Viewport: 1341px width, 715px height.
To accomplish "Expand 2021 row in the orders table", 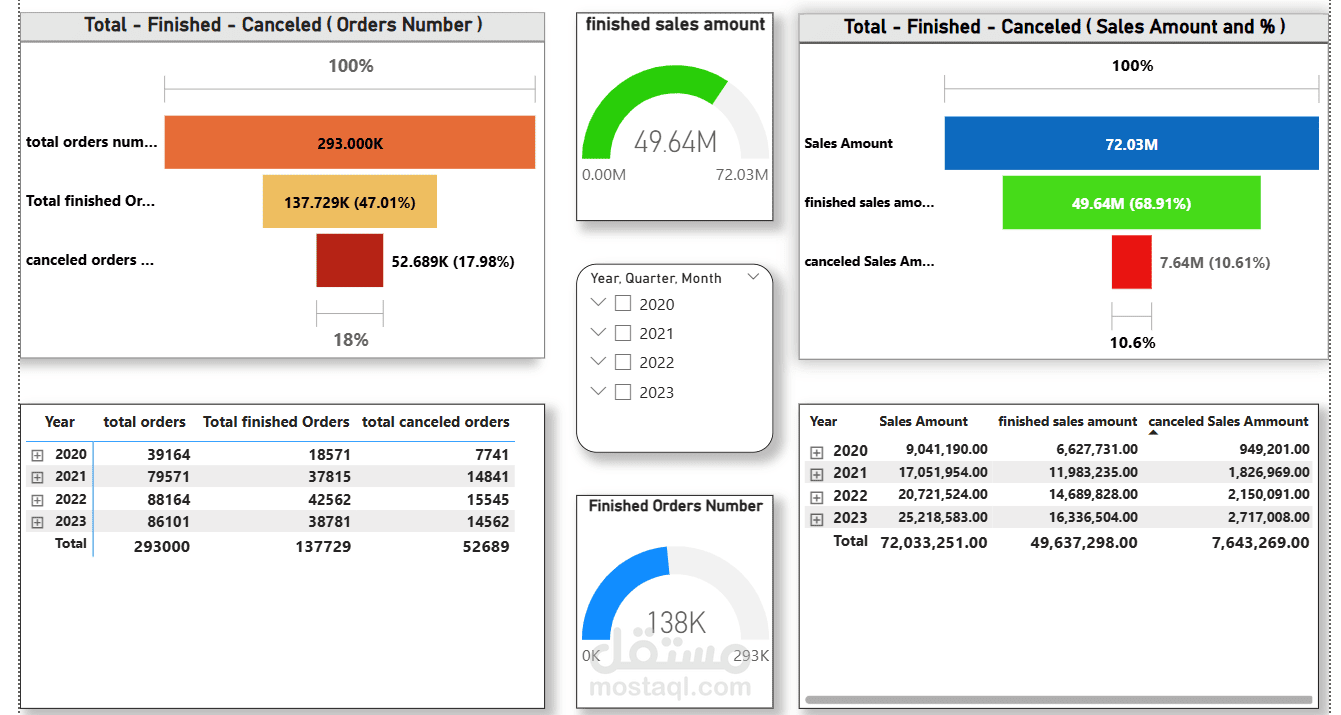I will point(38,477).
